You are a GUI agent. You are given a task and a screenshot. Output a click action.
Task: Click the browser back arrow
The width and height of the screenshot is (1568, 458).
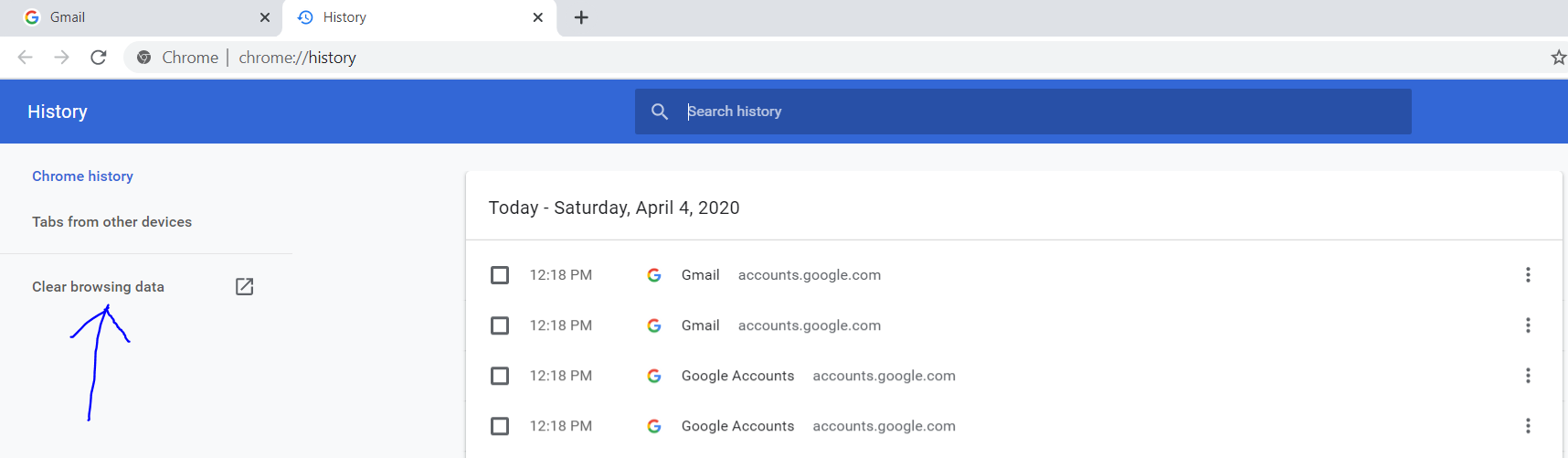click(x=25, y=58)
